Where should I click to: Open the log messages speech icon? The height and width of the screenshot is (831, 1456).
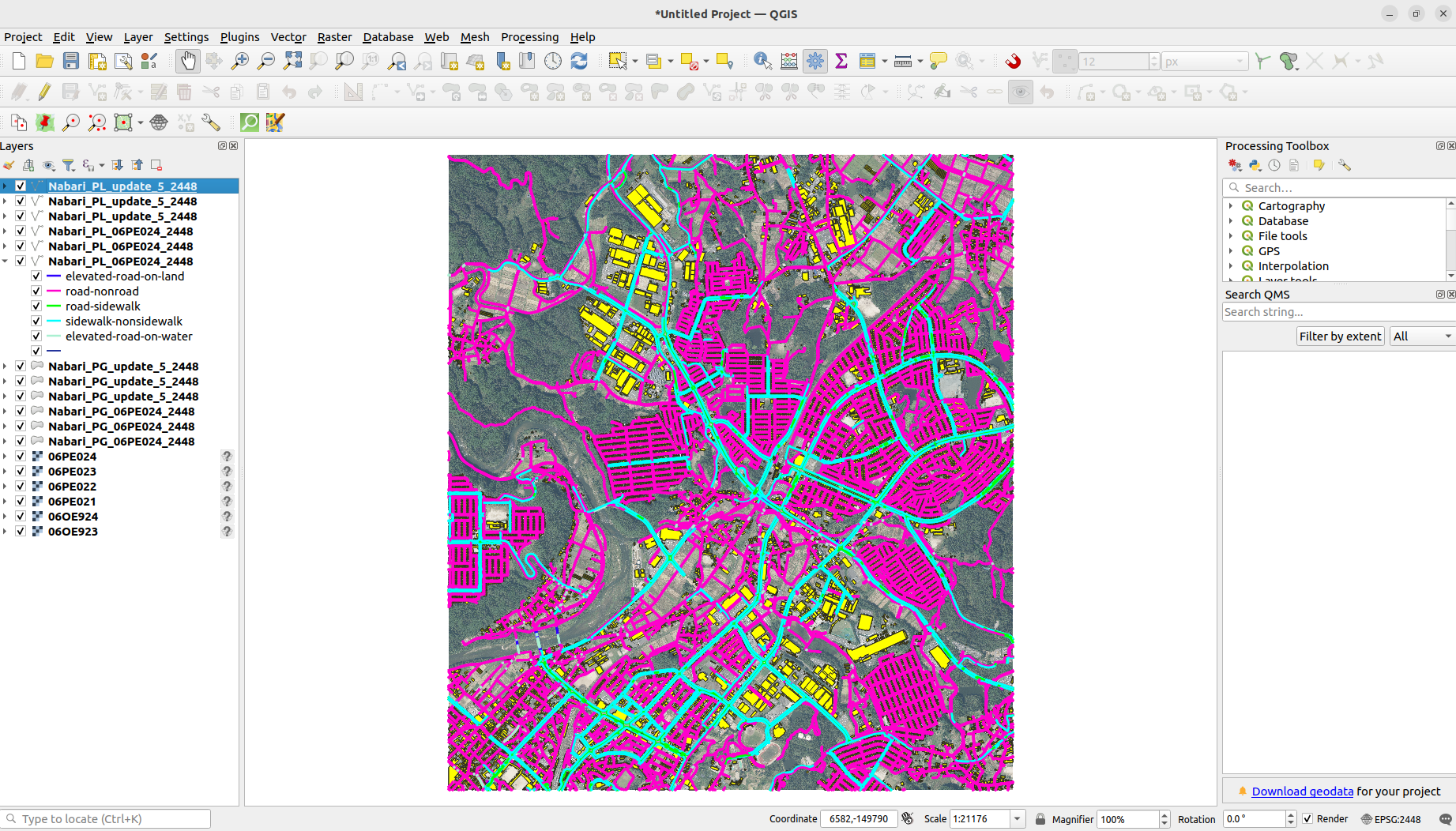(1445, 819)
